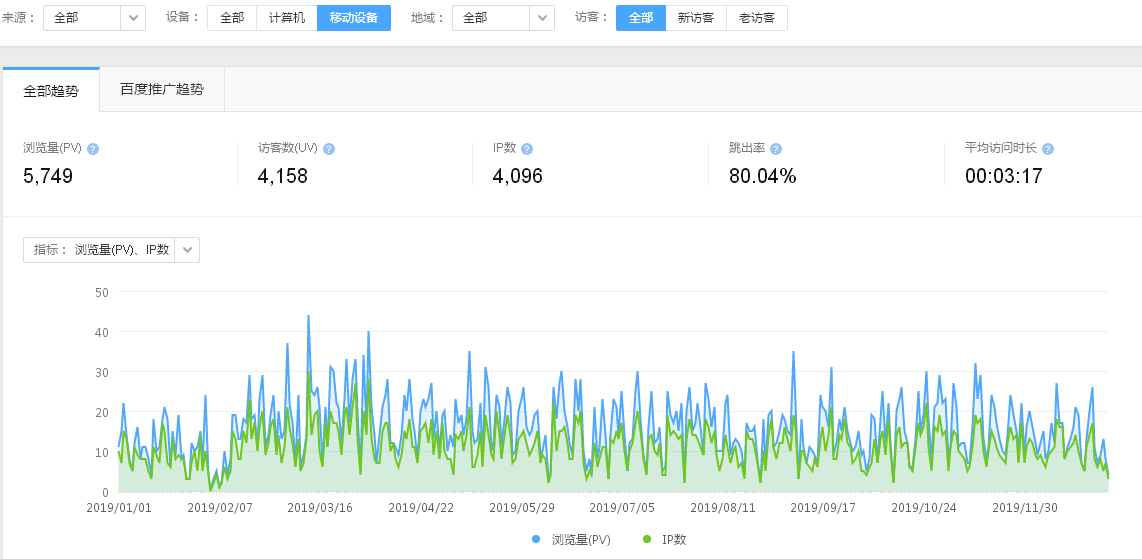This screenshot has width=1142, height=559.
Task: Click the IP数 legend label
Action: 674,539
